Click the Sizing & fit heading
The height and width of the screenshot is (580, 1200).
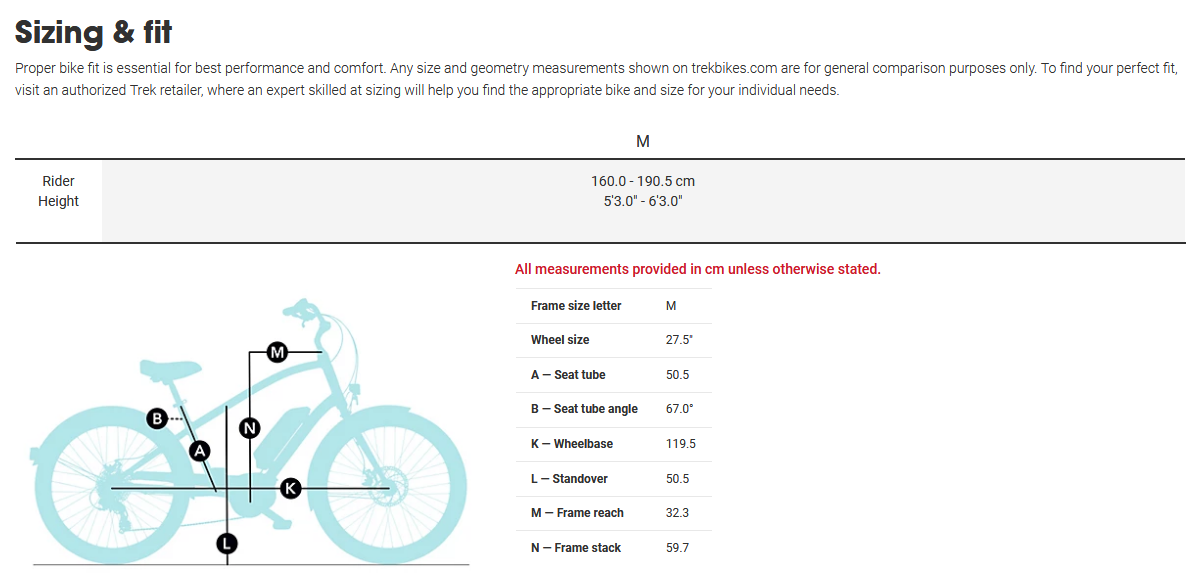pos(93,32)
